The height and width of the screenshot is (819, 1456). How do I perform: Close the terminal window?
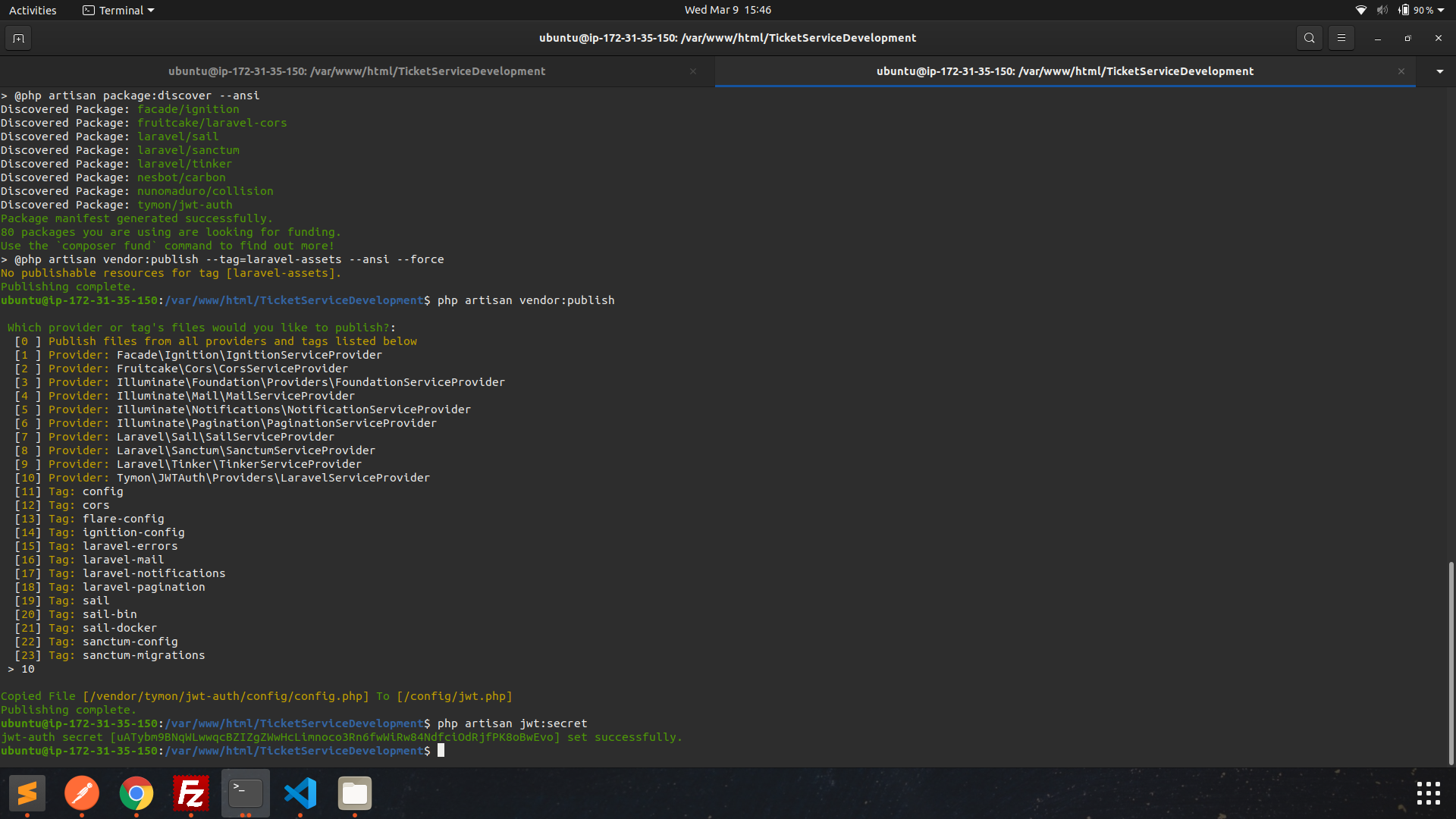click(1438, 38)
